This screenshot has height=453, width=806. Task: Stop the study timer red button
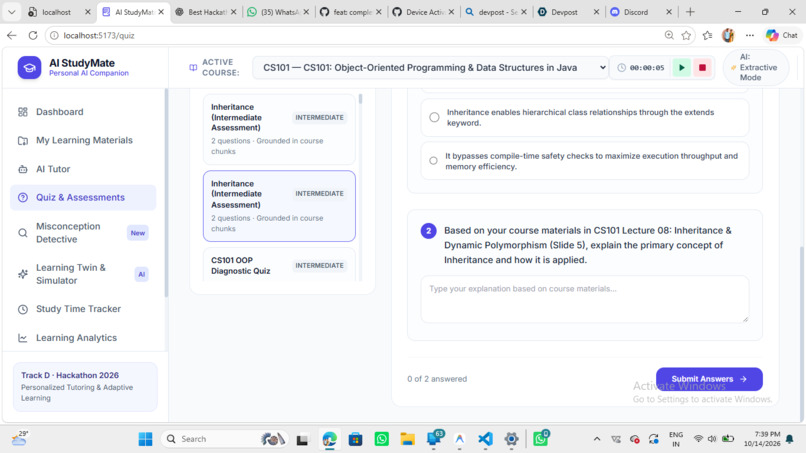click(x=702, y=67)
